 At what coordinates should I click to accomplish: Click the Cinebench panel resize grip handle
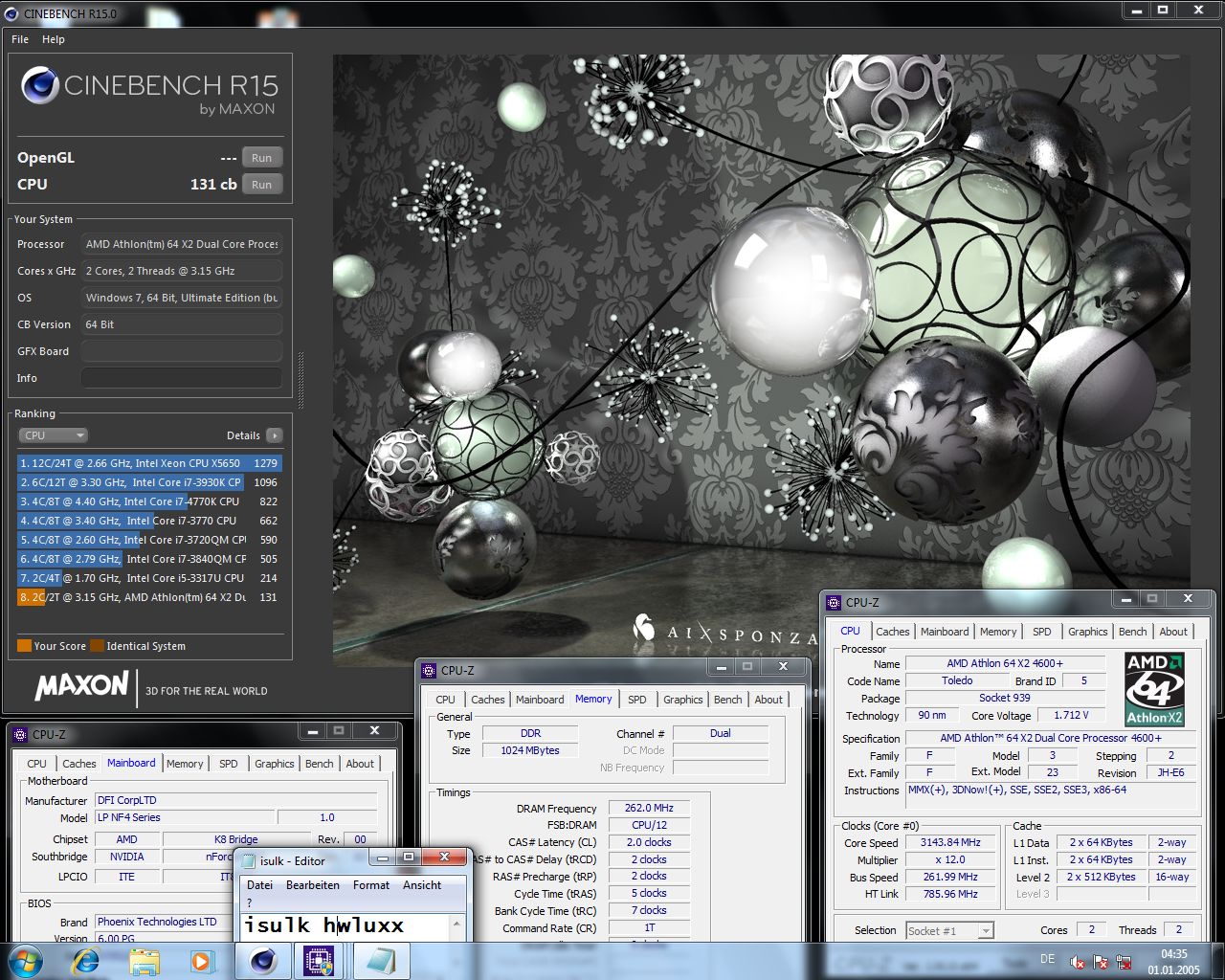click(x=301, y=381)
